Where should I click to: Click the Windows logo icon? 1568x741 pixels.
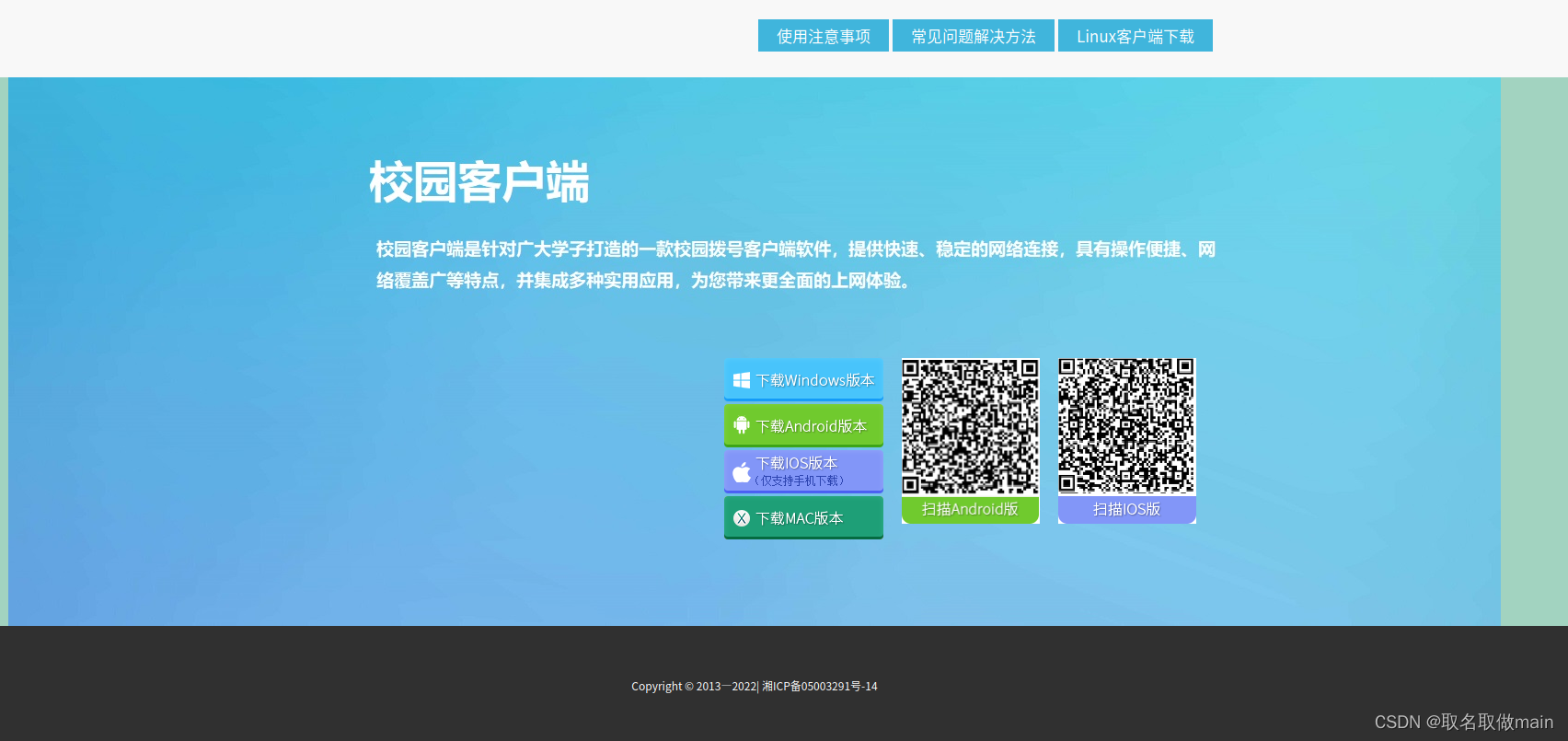742,380
